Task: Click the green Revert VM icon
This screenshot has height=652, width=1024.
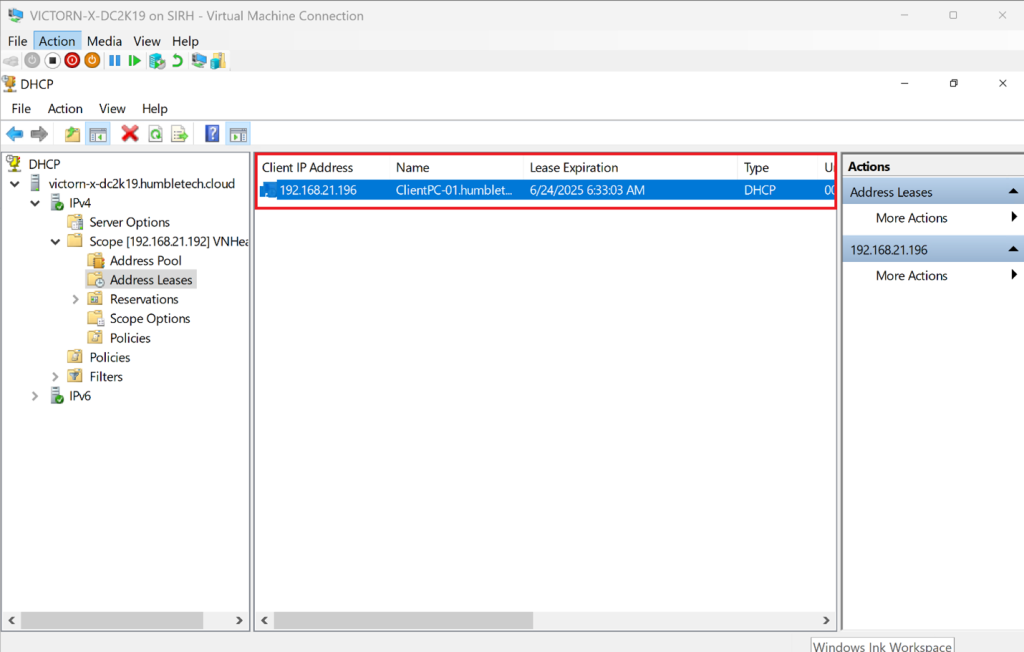Action: pyautogui.click(x=177, y=61)
